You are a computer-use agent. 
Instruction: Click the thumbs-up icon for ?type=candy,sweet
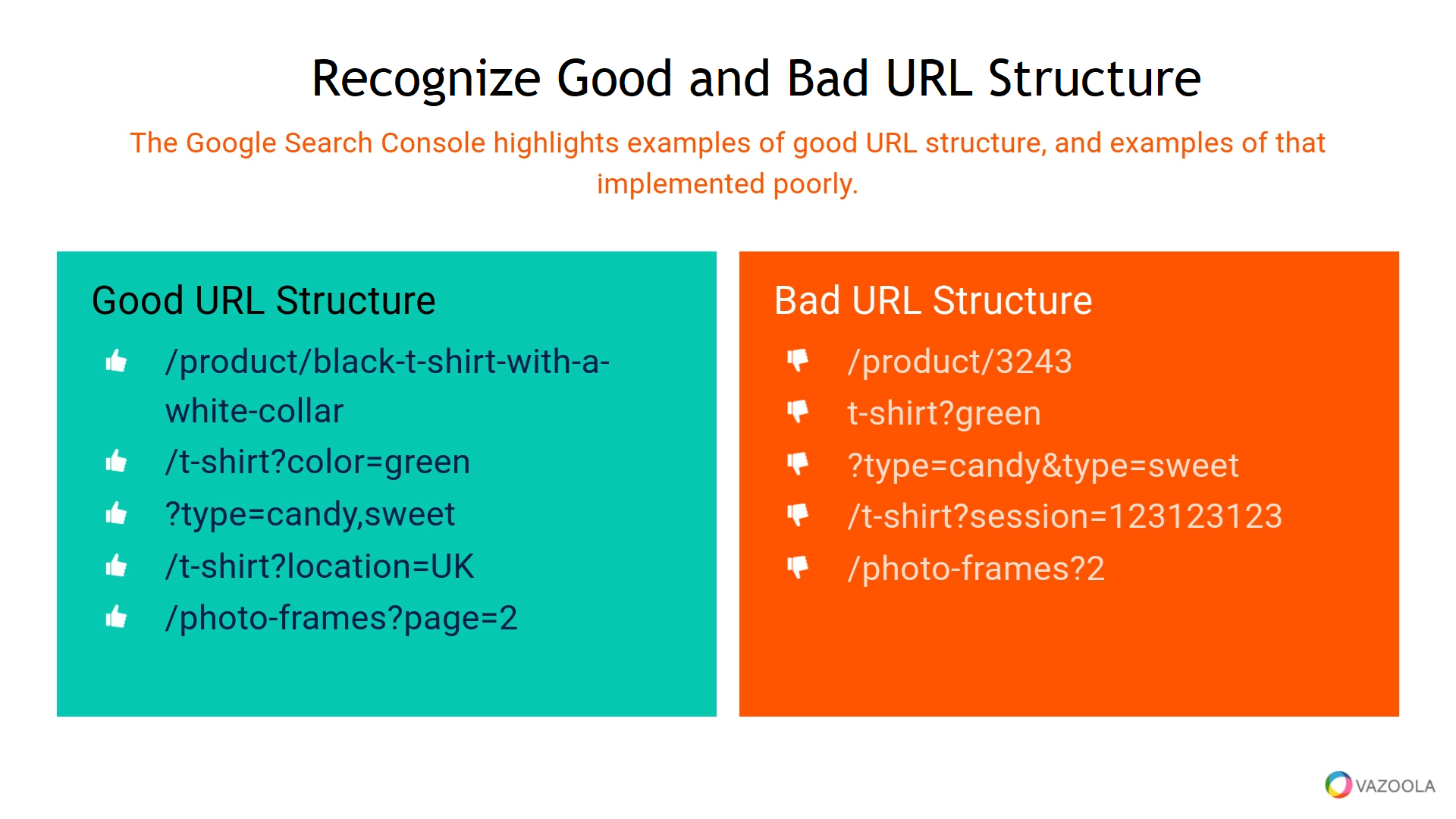(113, 513)
